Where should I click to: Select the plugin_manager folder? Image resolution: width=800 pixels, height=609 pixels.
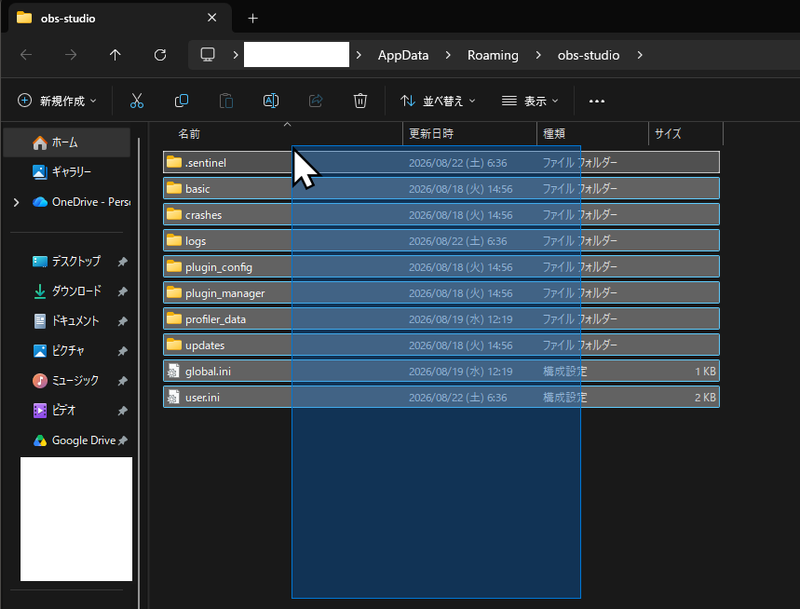point(441,292)
